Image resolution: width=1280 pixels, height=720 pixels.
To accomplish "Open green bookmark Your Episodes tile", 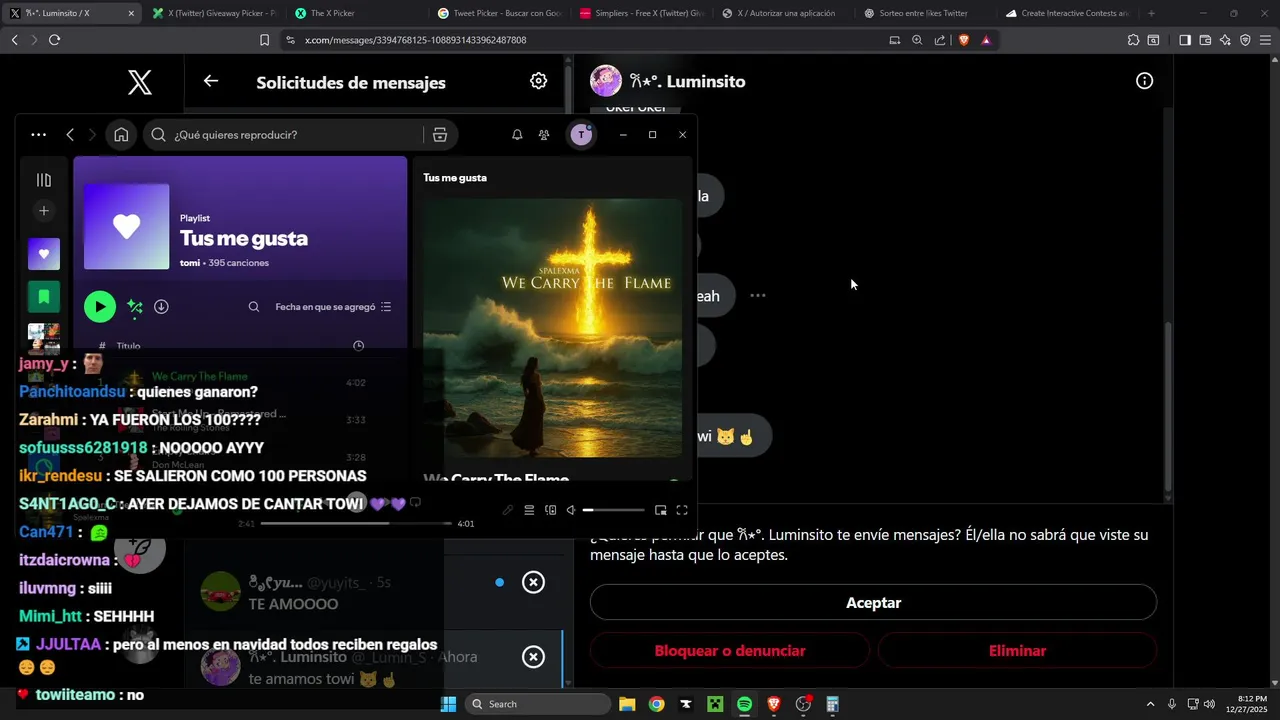I will [44, 297].
